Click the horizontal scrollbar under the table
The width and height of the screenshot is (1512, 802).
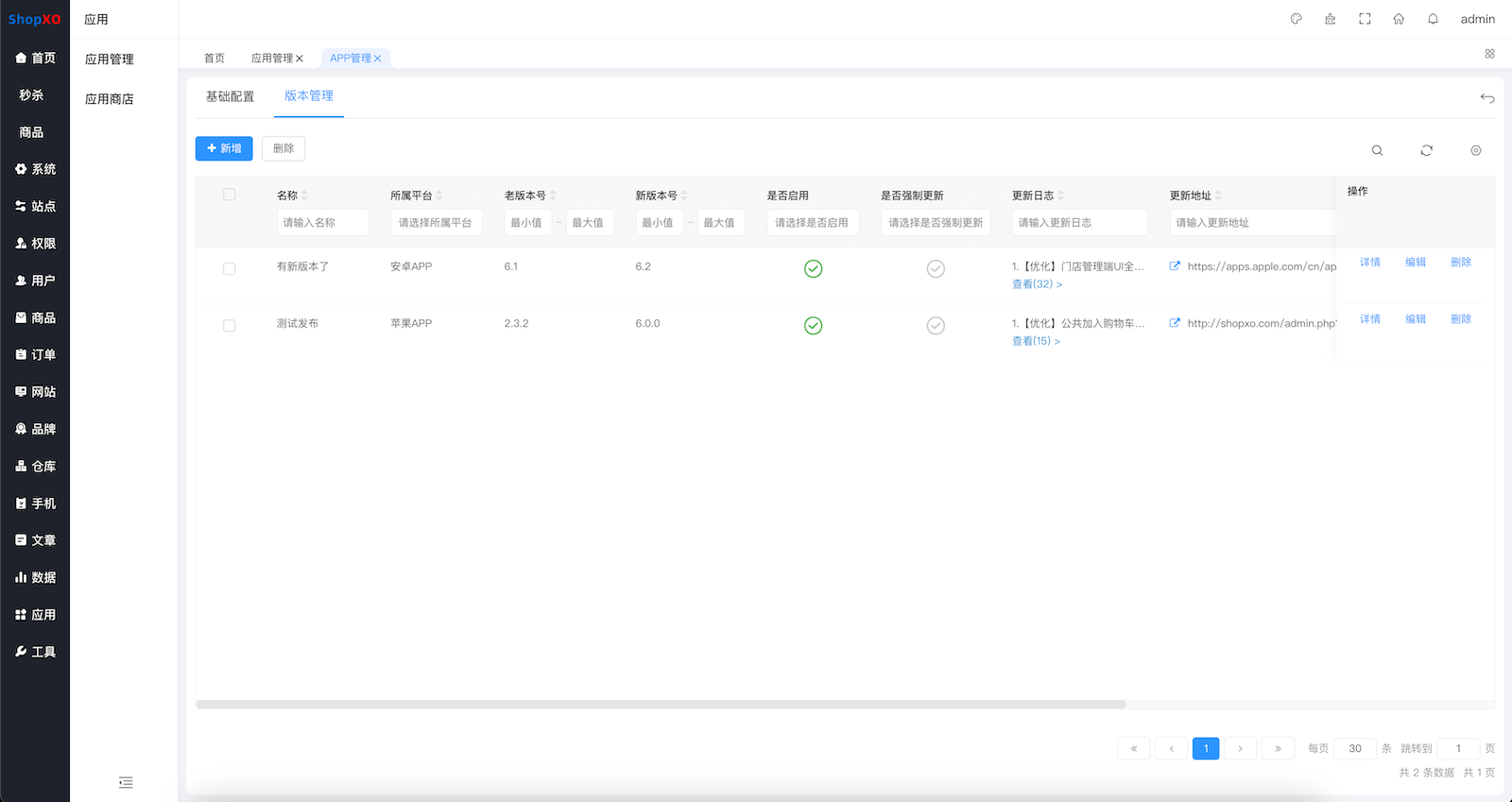point(661,705)
